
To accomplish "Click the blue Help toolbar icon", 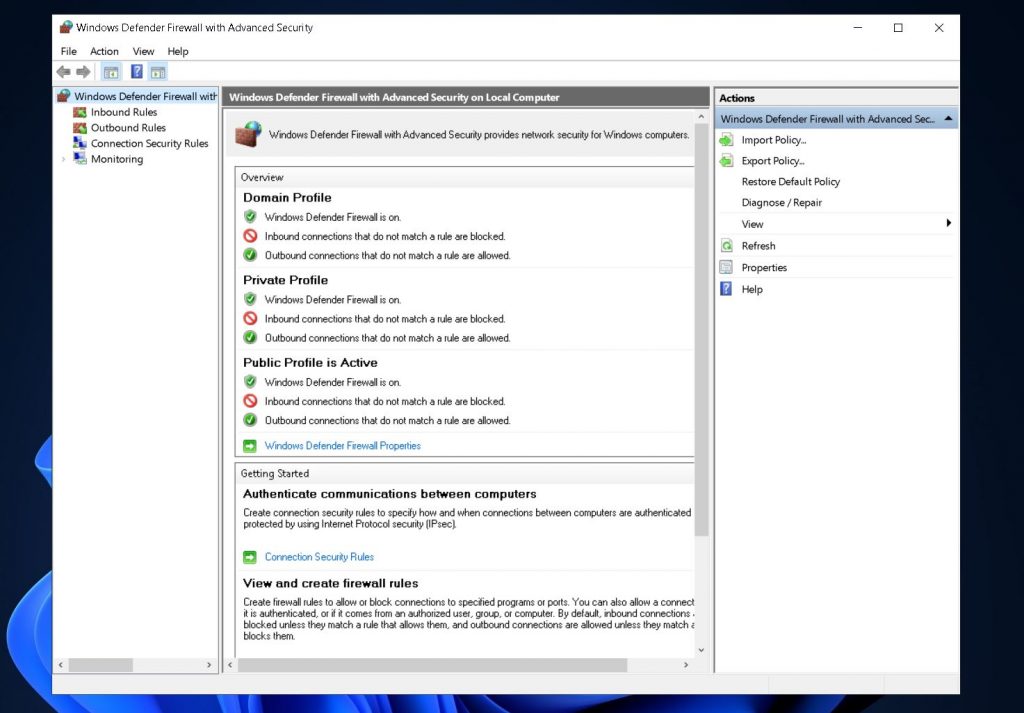I will coord(137,72).
